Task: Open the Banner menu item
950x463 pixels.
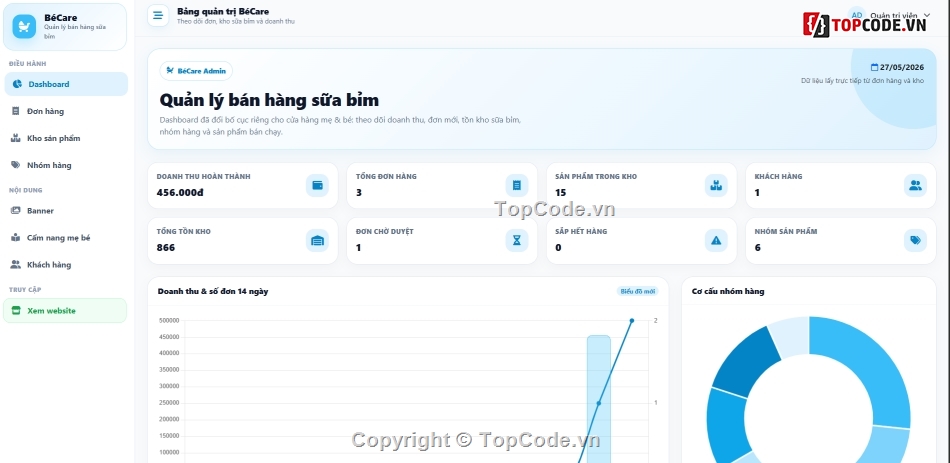Action: [66, 210]
